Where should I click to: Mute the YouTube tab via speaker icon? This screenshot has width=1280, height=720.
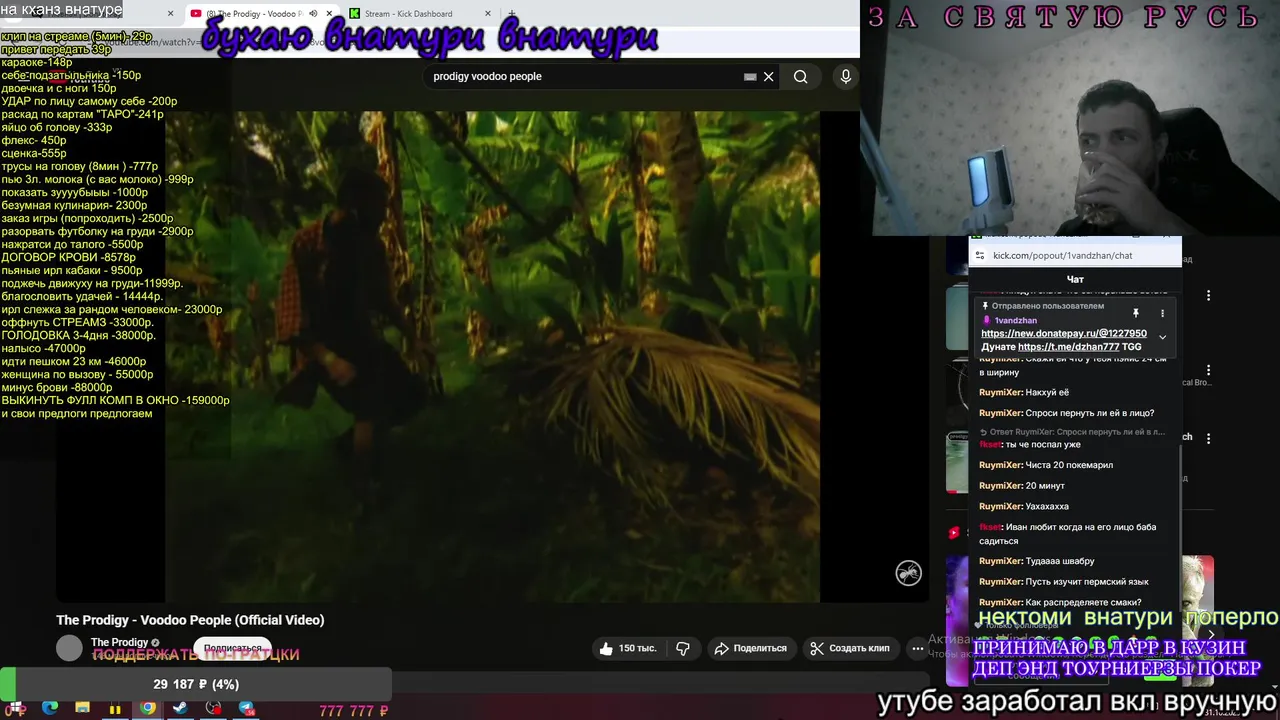pyautogui.click(x=313, y=13)
